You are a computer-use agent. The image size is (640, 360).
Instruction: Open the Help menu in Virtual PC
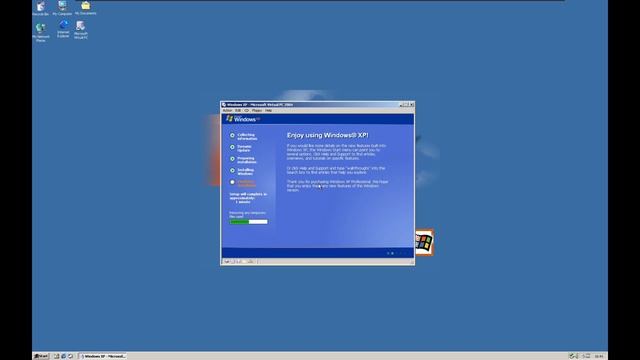pos(268,111)
